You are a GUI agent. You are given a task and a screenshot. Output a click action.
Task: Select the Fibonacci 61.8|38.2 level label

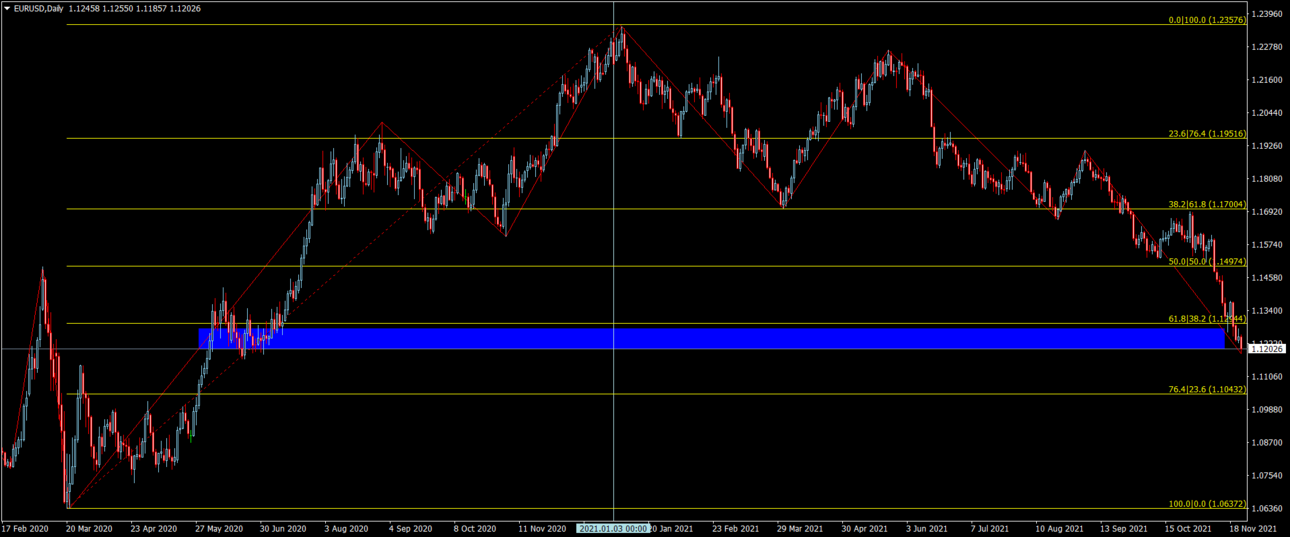point(1207,318)
